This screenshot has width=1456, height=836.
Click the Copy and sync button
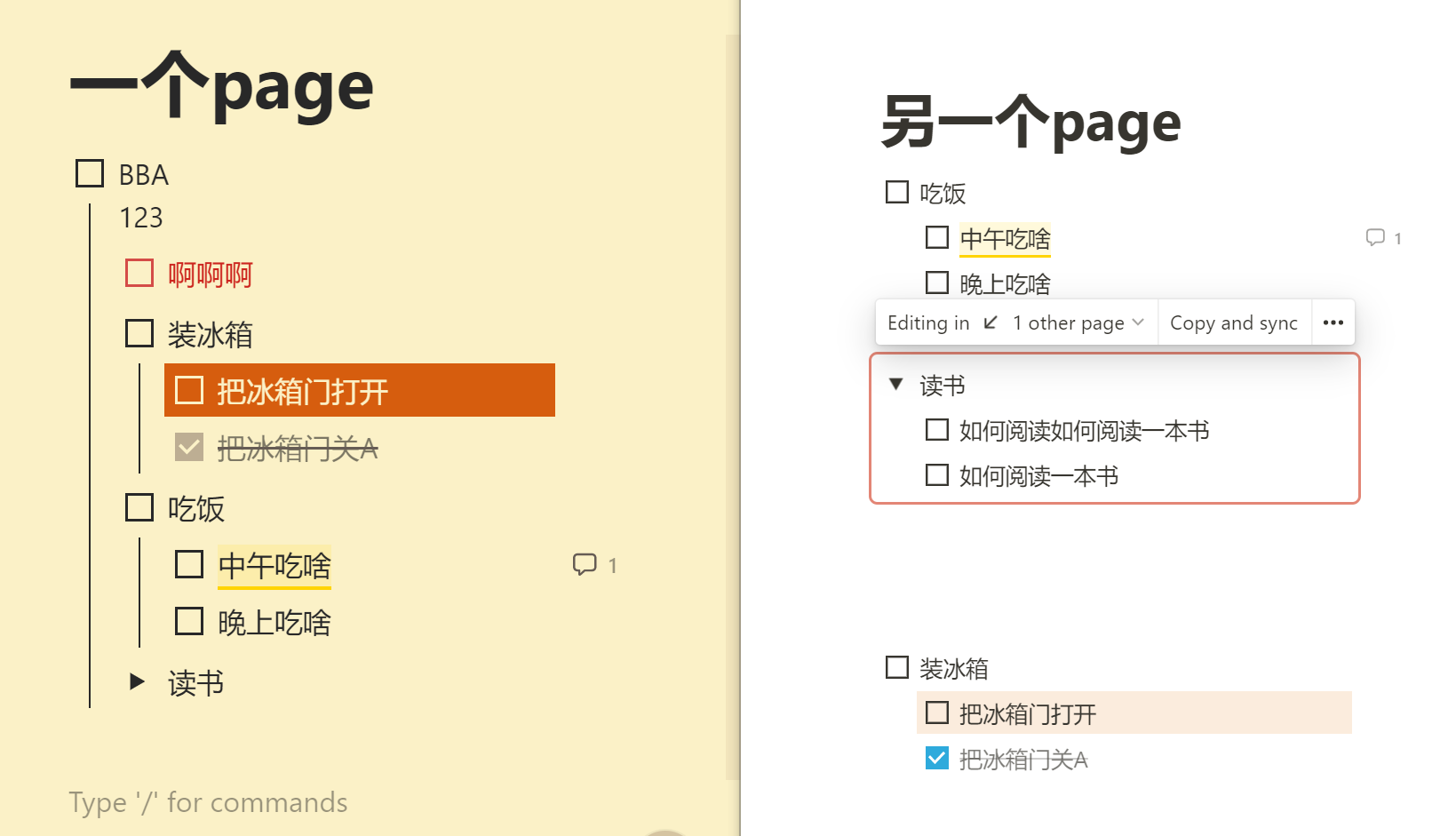pos(1233,322)
